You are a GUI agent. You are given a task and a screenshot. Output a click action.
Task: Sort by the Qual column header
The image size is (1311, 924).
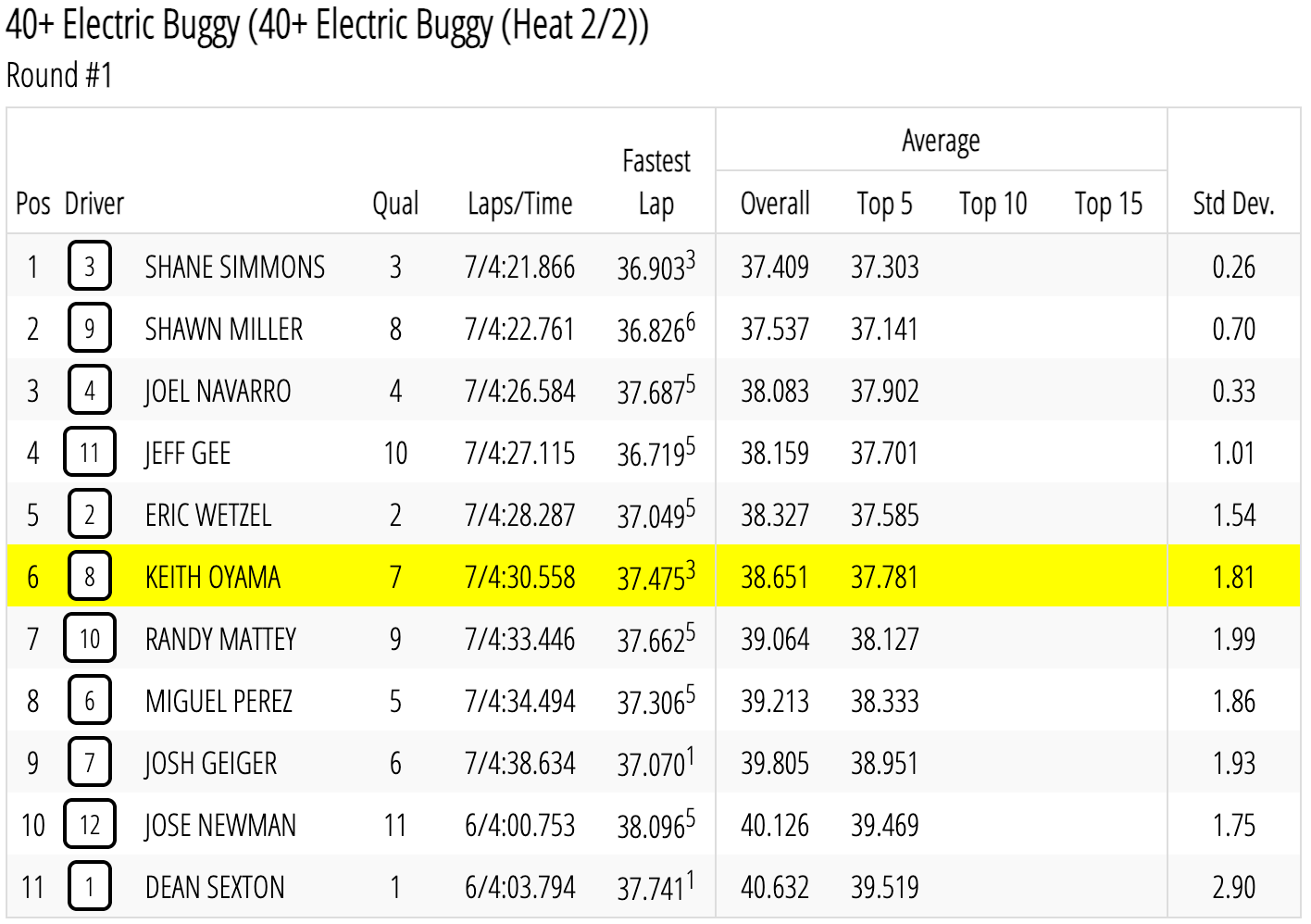(x=395, y=204)
